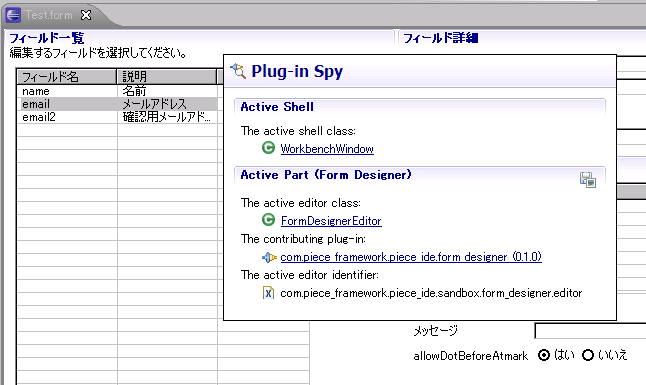Click the allowDotBeforeAtmark label
Viewport: 646px width, 385px height.
[470, 356]
